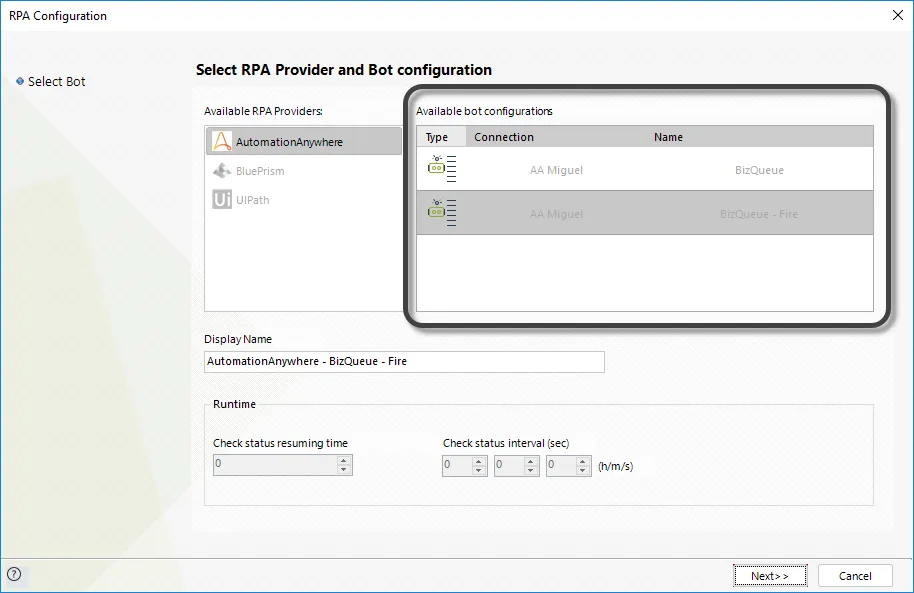Click the Select Bot step bullet
The height and width of the screenshot is (593, 914).
pos(20,81)
